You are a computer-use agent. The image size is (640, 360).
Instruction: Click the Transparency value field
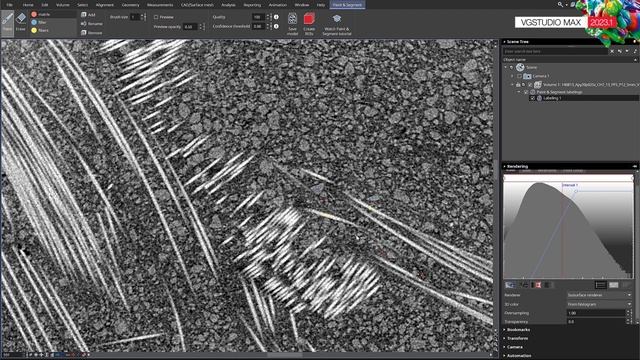tap(596, 322)
